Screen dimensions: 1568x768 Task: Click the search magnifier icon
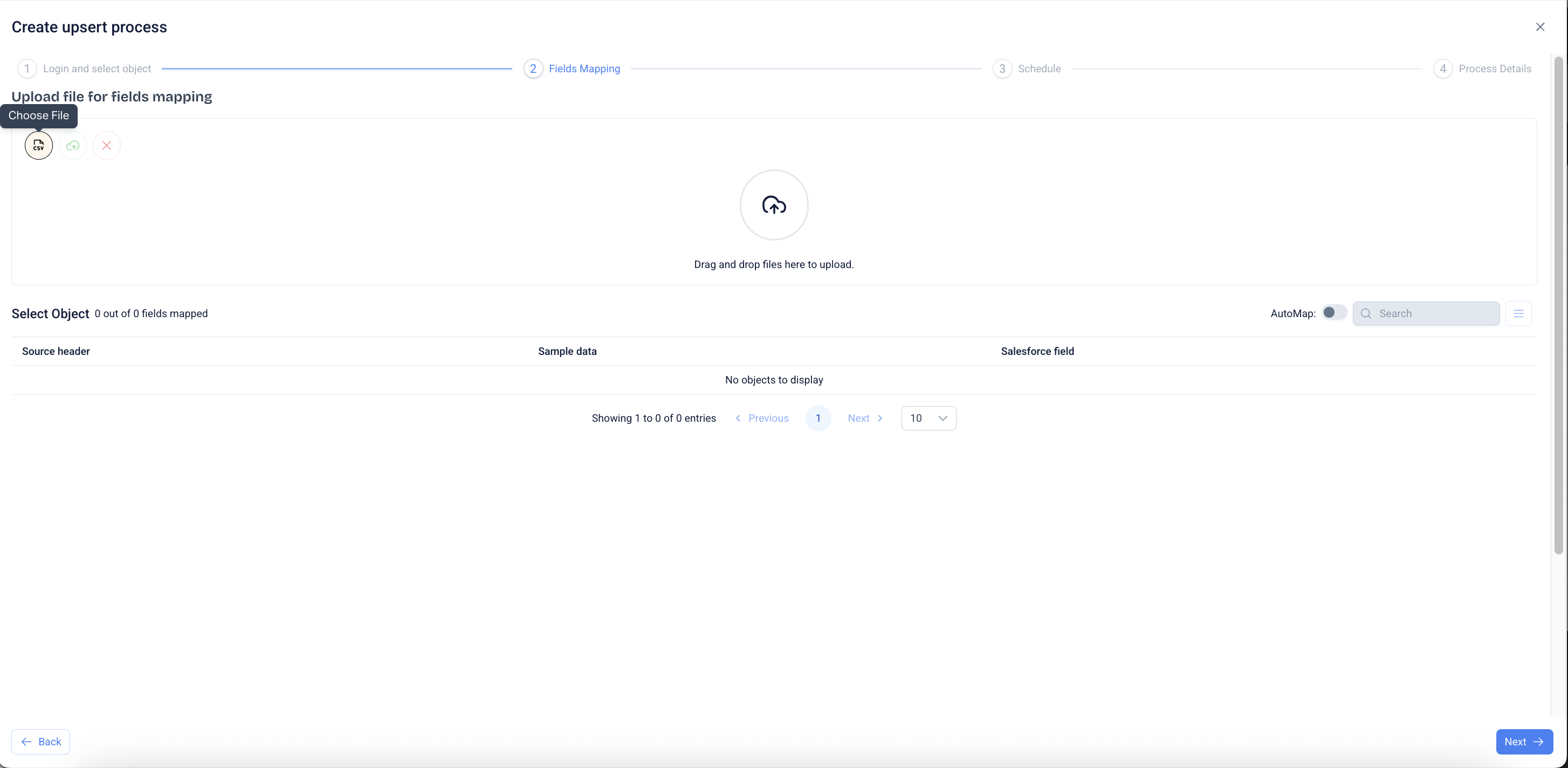tap(1366, 314)
